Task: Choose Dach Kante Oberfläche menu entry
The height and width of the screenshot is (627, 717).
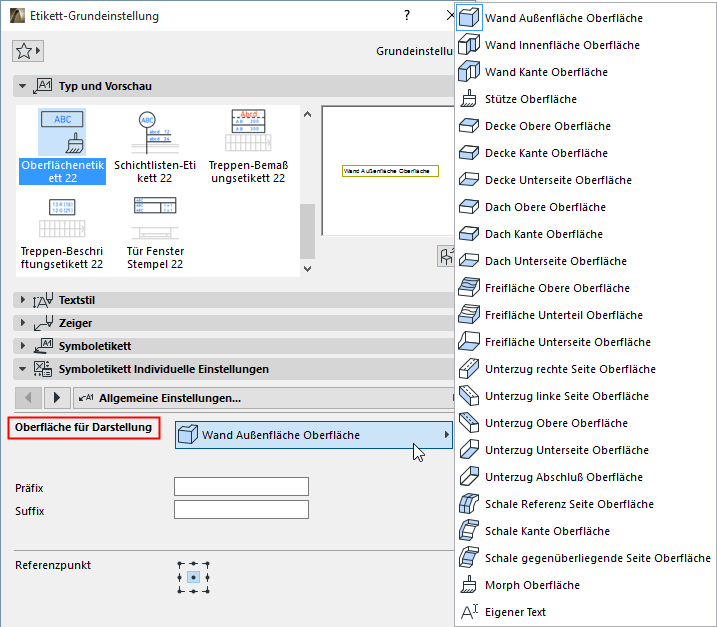Action: [x=585, y=234]
